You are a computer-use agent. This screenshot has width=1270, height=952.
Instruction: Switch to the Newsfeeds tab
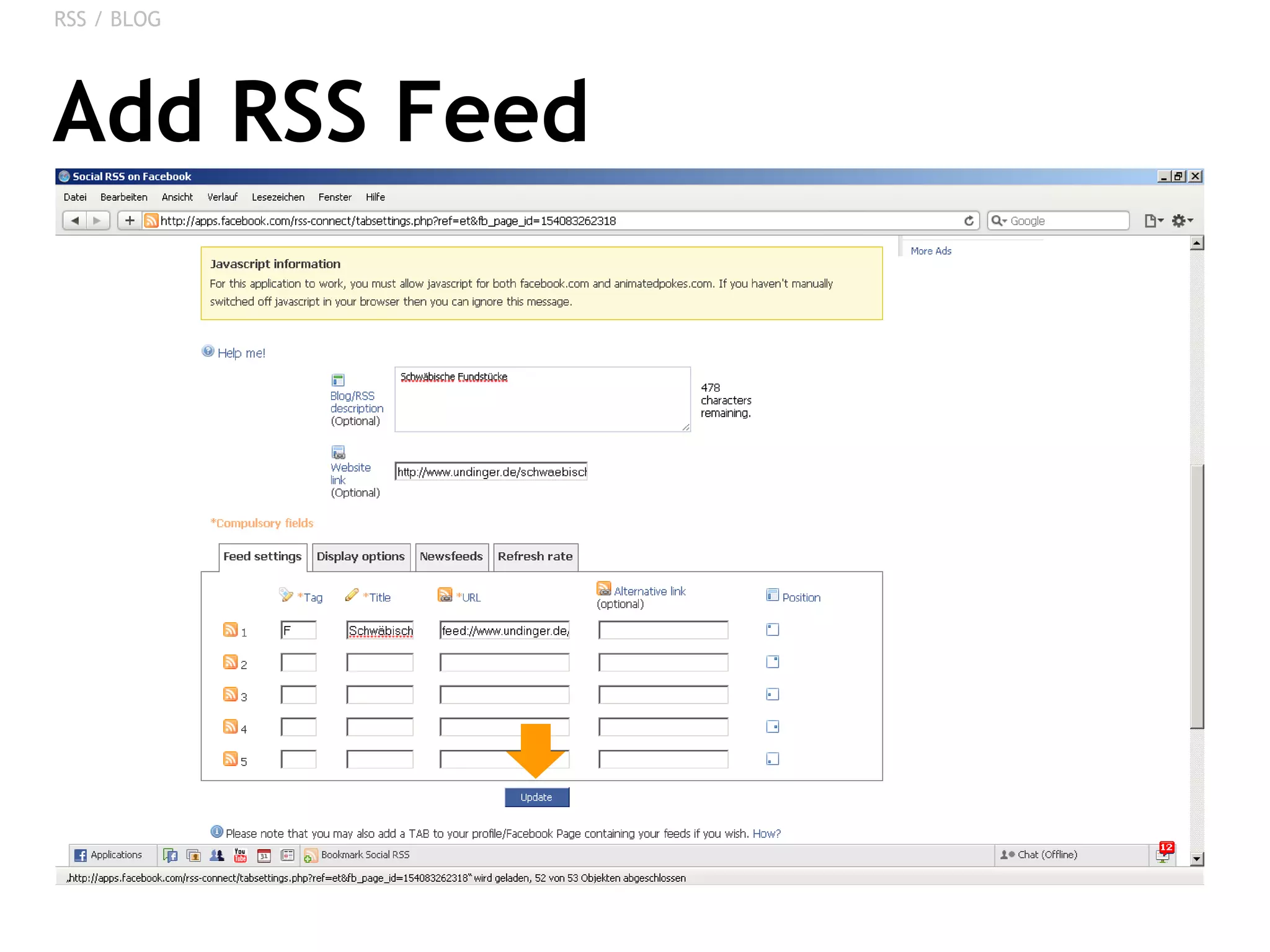point(451,557)
